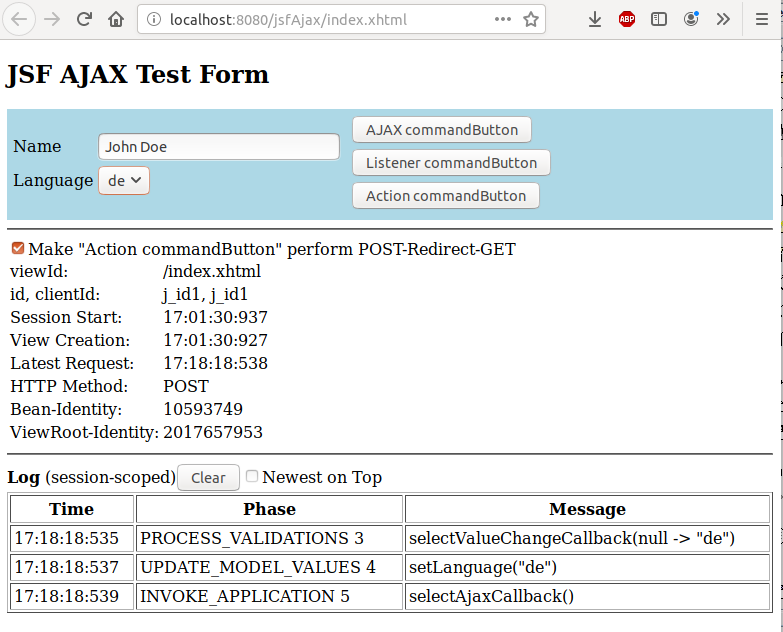Open the Firefox hamburger menu

click(762, 19)
